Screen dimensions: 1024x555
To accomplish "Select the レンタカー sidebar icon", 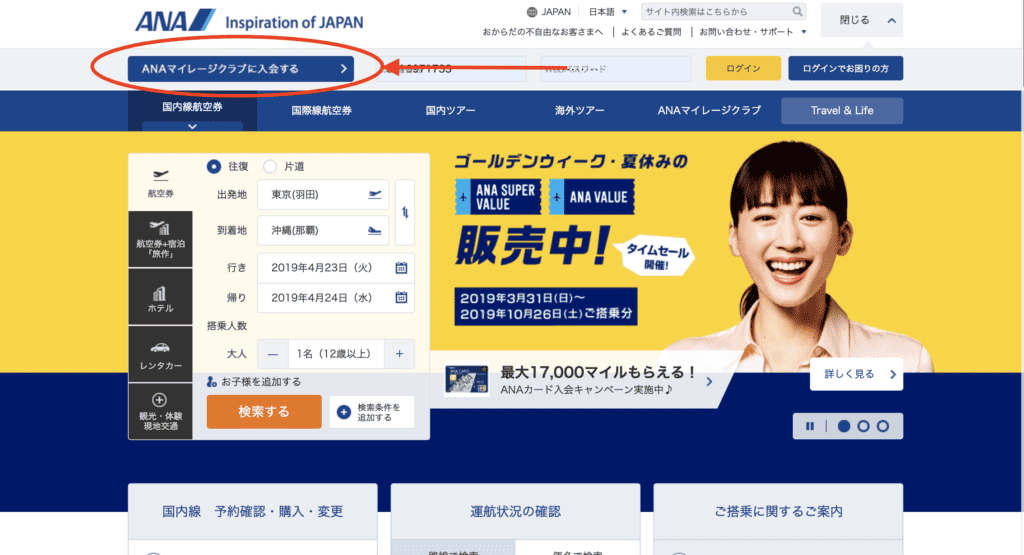I will coord(160,355).
